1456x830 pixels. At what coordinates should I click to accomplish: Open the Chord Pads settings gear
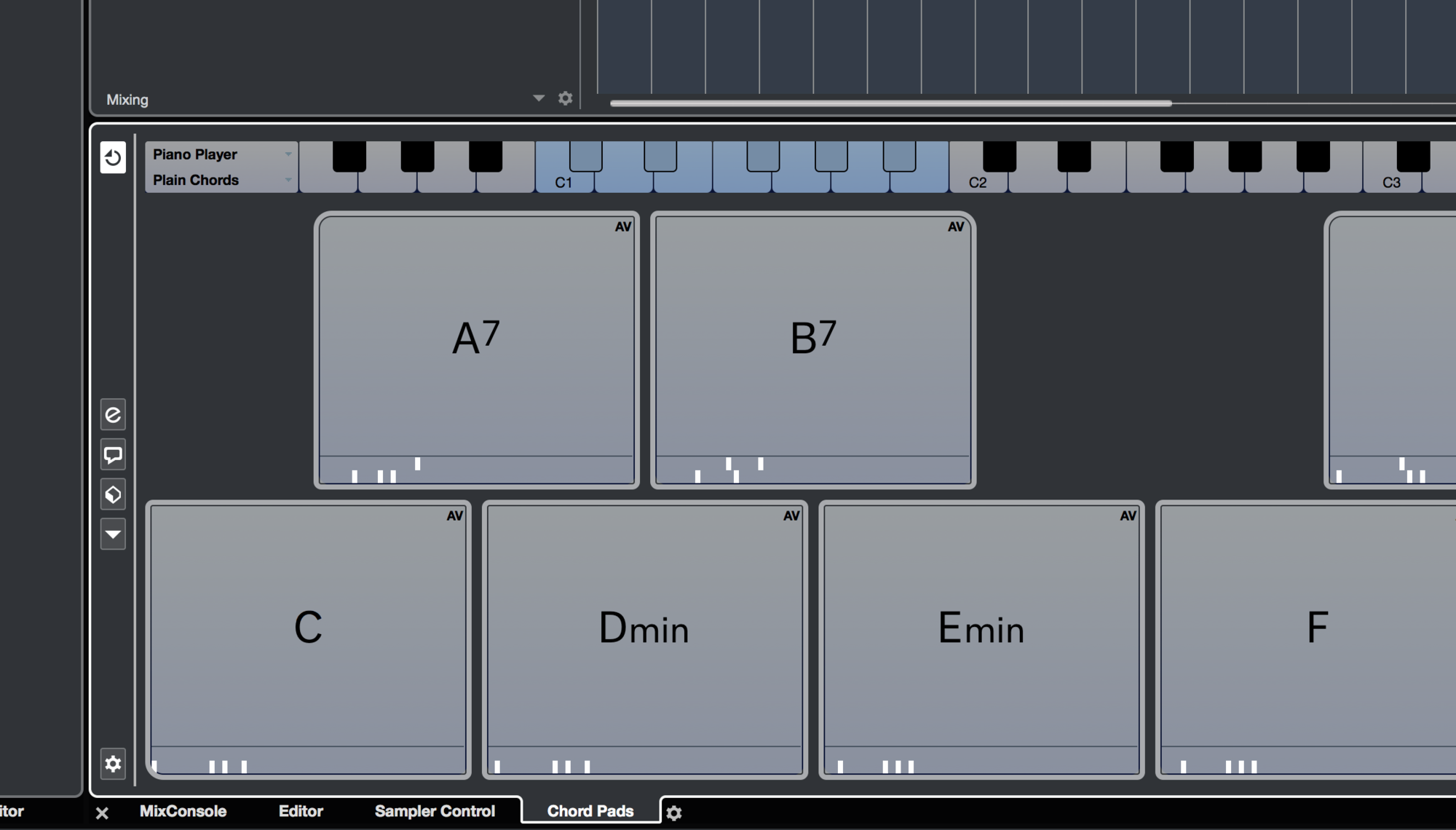[x=113, y=764]
